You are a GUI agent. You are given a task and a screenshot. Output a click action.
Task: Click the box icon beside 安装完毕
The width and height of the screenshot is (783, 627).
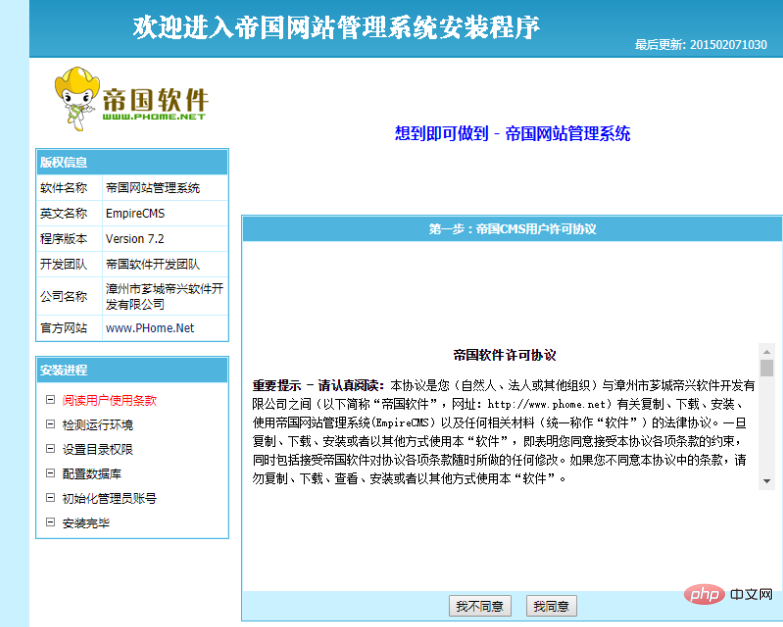pyautogui.click(x=49, y=522)
